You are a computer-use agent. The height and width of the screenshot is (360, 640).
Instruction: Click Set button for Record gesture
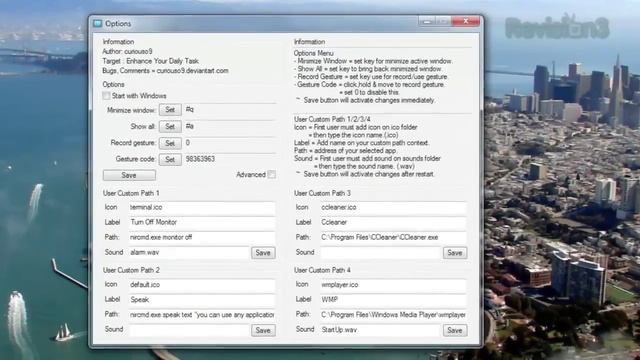pyautogui.click(x=170, y=143)
